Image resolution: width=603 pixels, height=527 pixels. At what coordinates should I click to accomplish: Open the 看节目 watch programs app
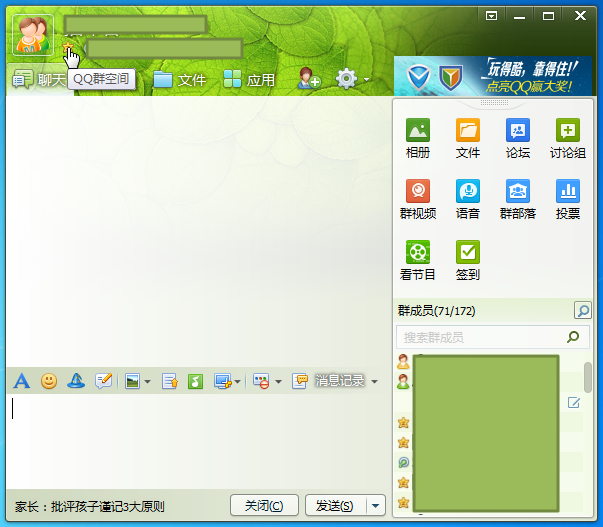coord(418,260)
